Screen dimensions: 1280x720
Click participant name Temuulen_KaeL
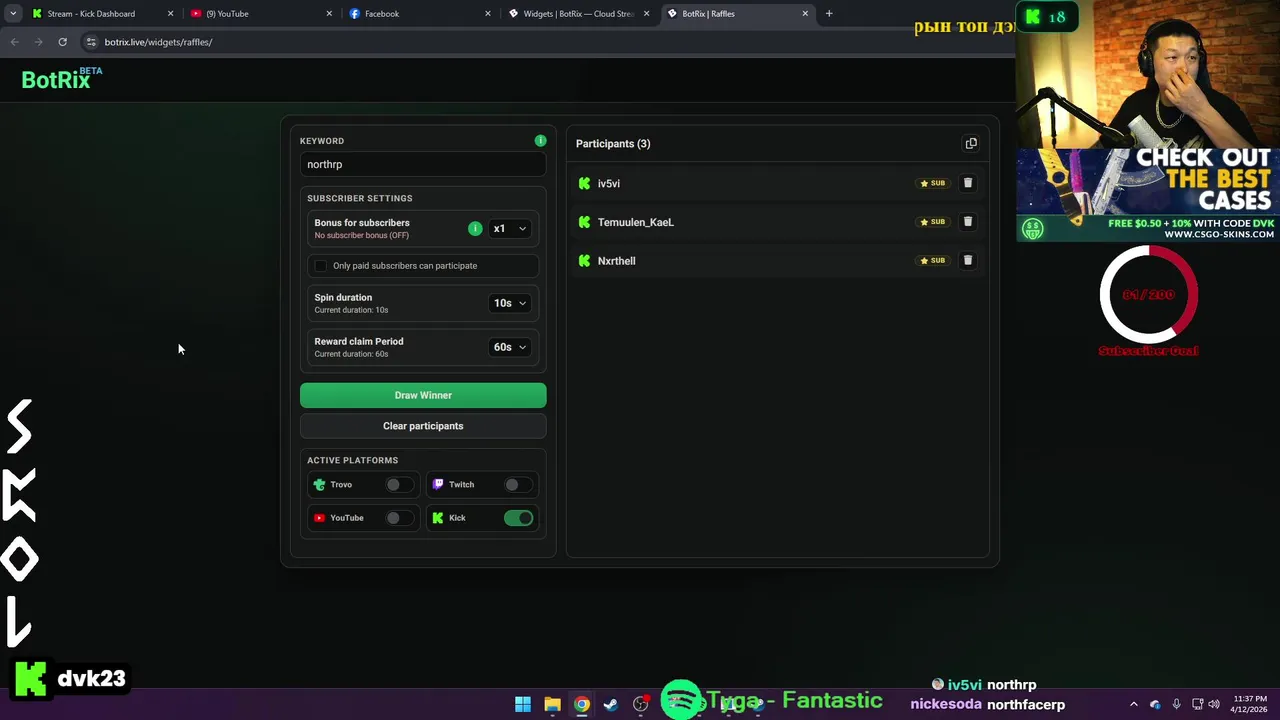[636, 222]
